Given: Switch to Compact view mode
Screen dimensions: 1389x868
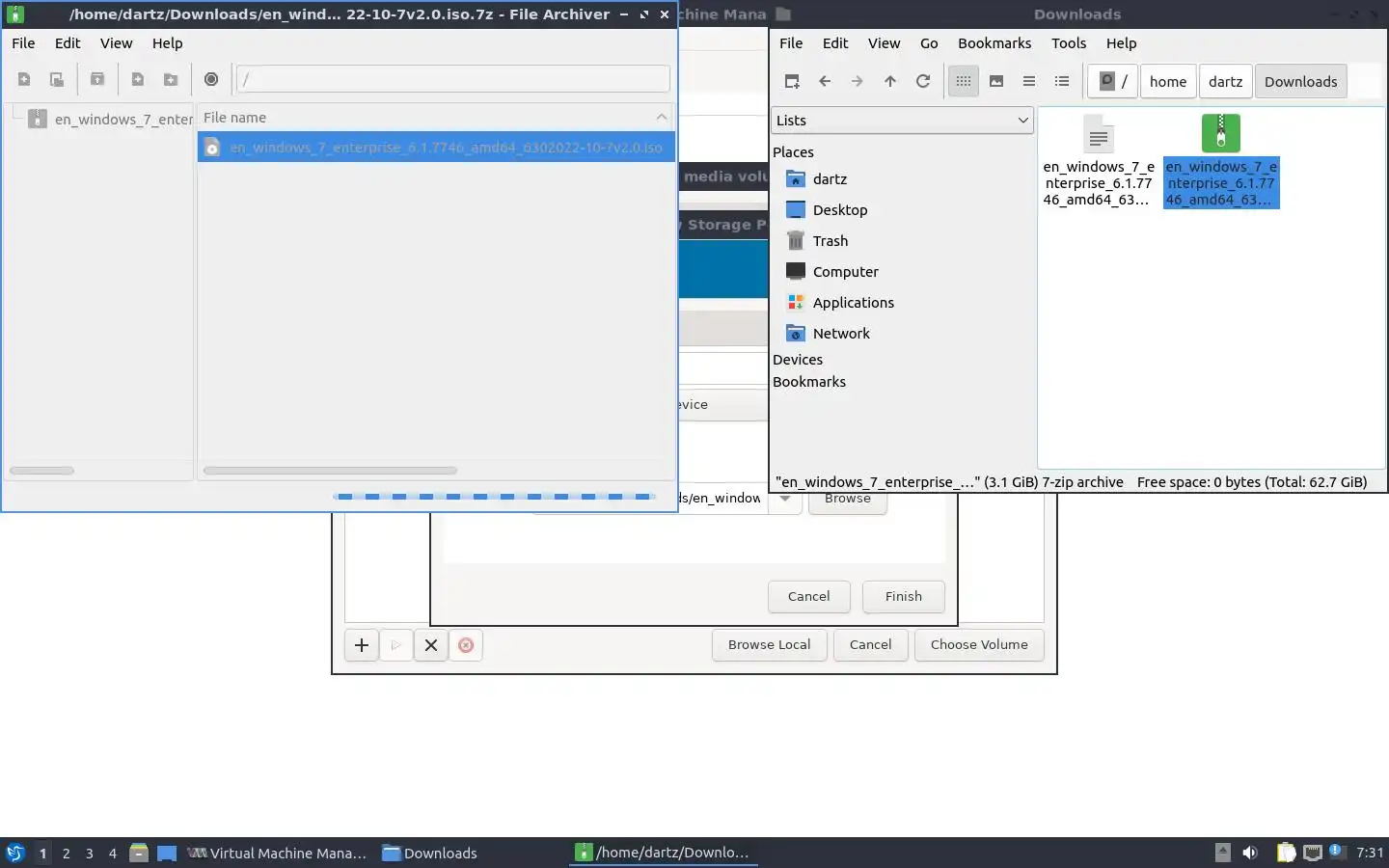Looking at the screenshot, I should click(1029, 82).
